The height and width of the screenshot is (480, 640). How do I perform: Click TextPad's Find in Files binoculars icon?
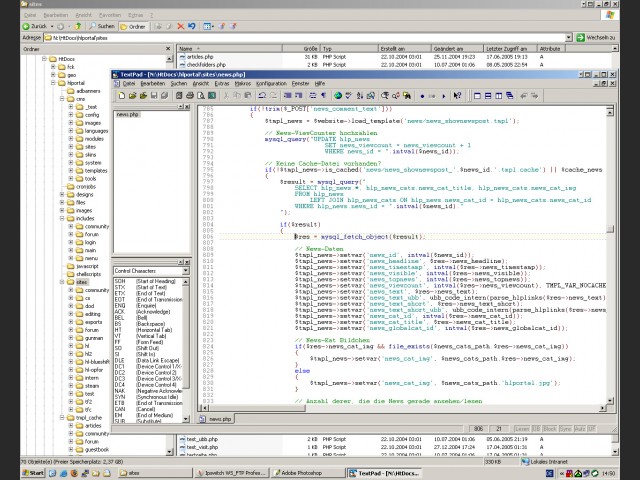[407, 96]
